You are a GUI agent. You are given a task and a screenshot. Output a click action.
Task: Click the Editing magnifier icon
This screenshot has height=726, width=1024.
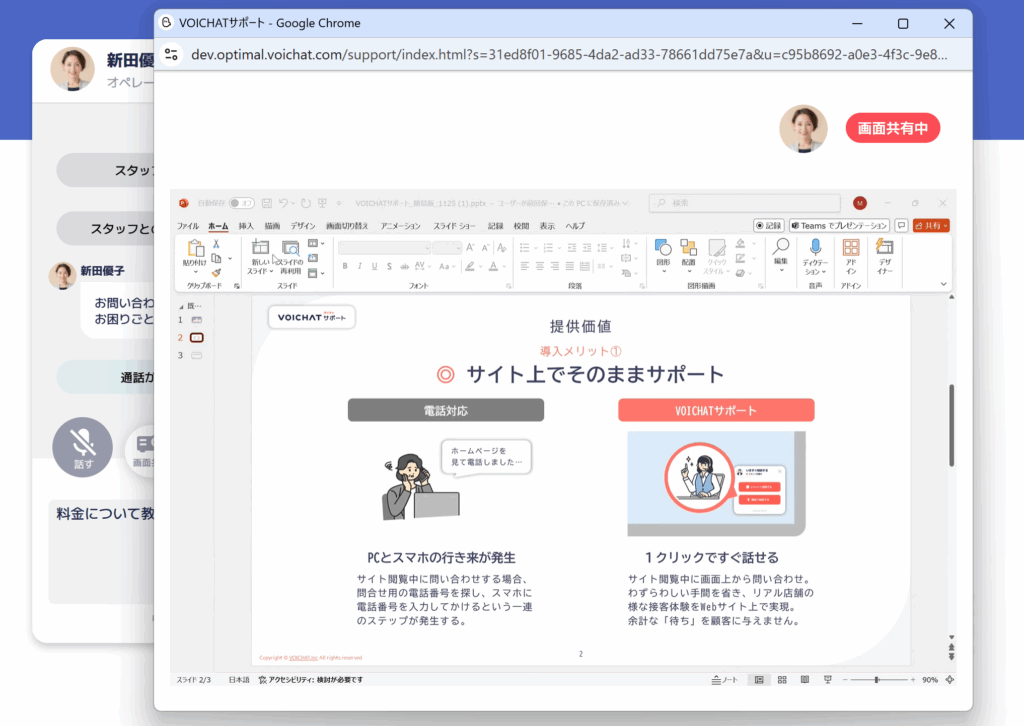pos(781,247)
